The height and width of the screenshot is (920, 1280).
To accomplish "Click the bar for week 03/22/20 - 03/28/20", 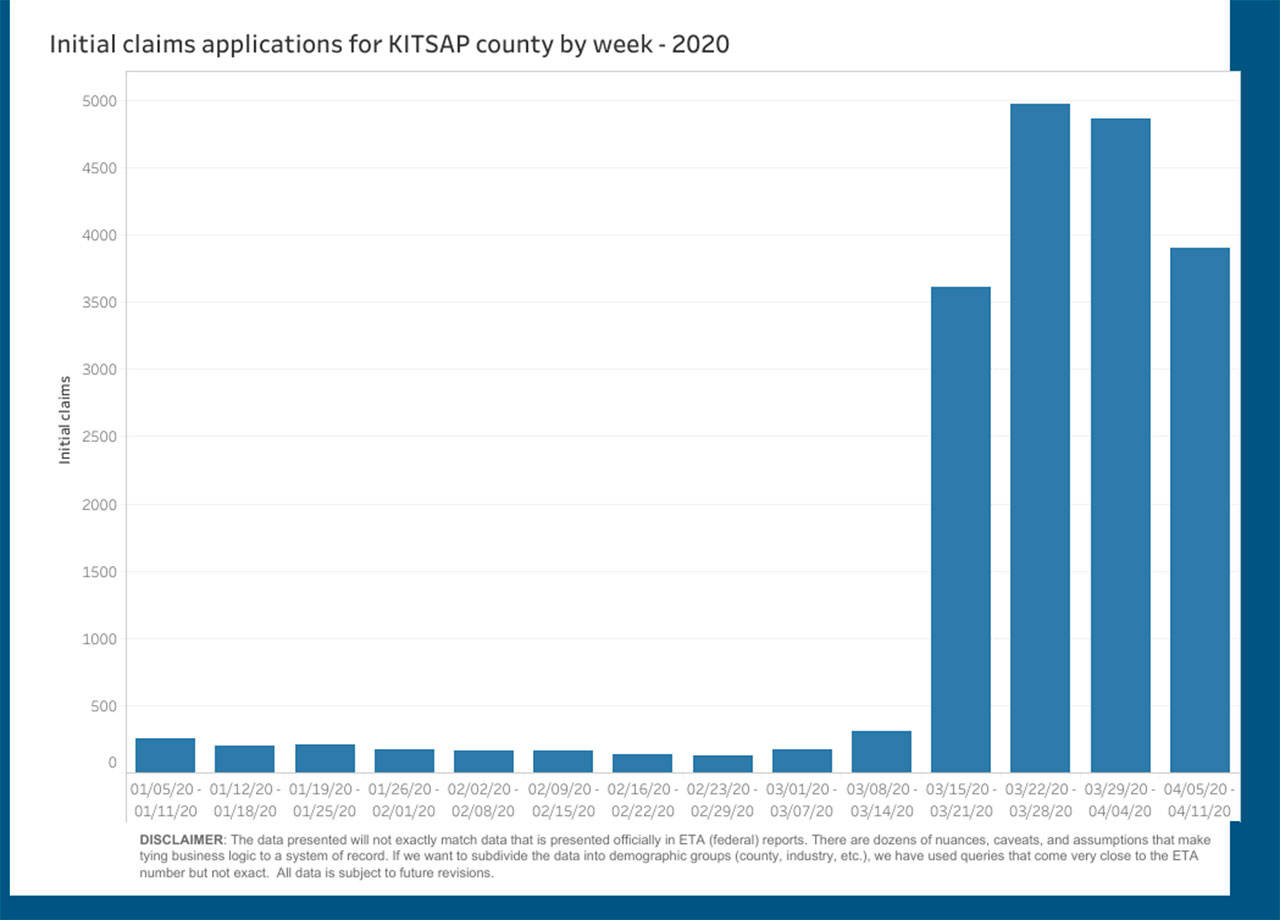I will pyautogui.click(x=1040, y=438).
